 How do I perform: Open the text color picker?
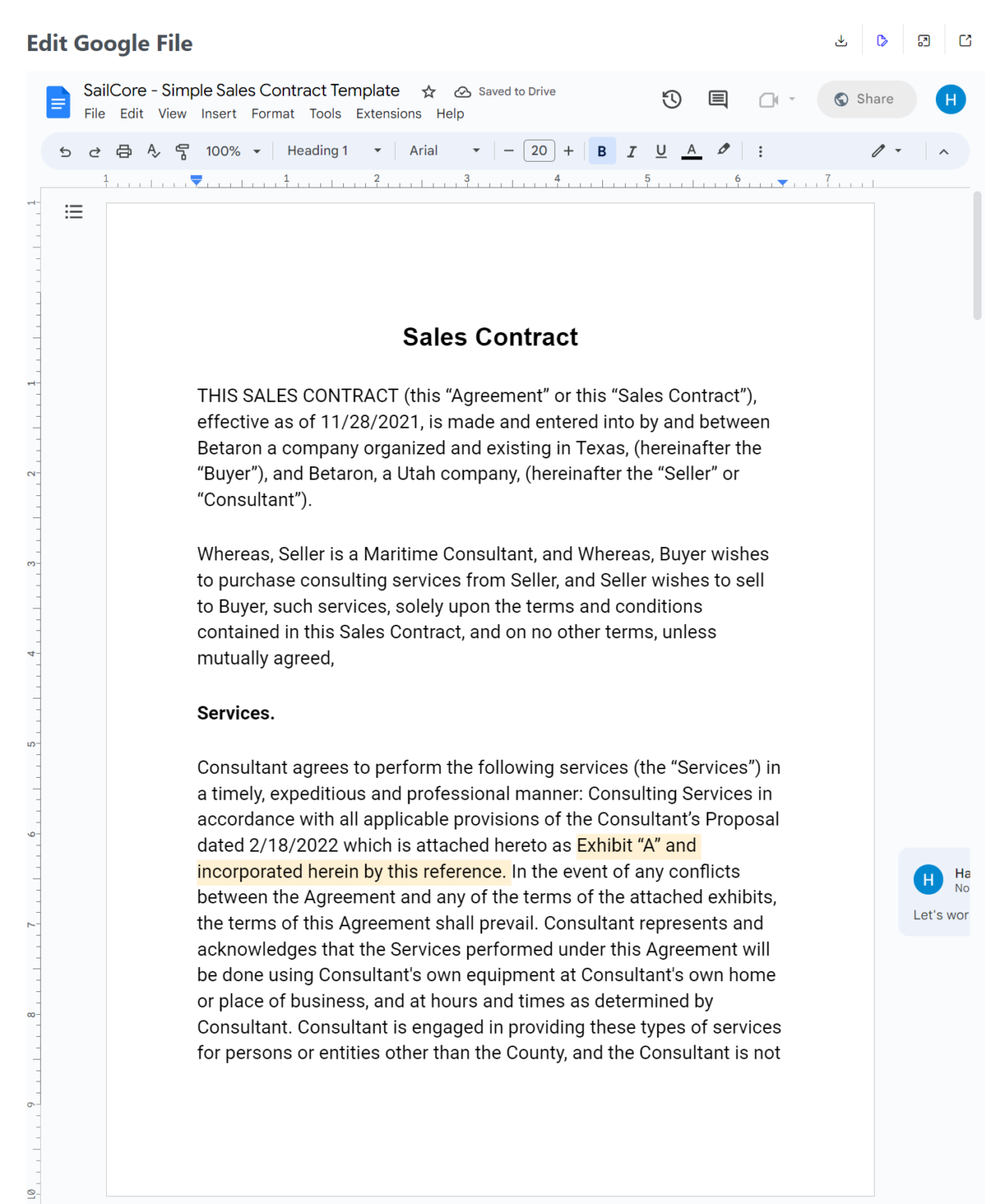click(x=691, y=151)
